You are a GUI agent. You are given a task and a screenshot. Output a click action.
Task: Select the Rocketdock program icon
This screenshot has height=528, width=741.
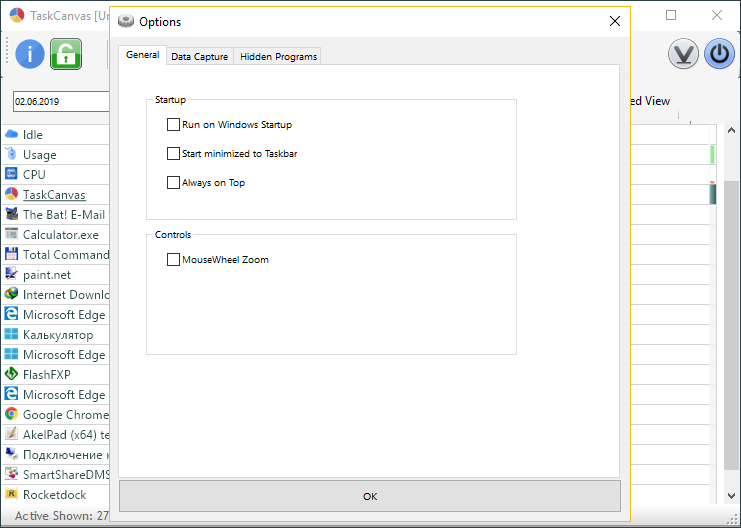[x=11, y=494]
